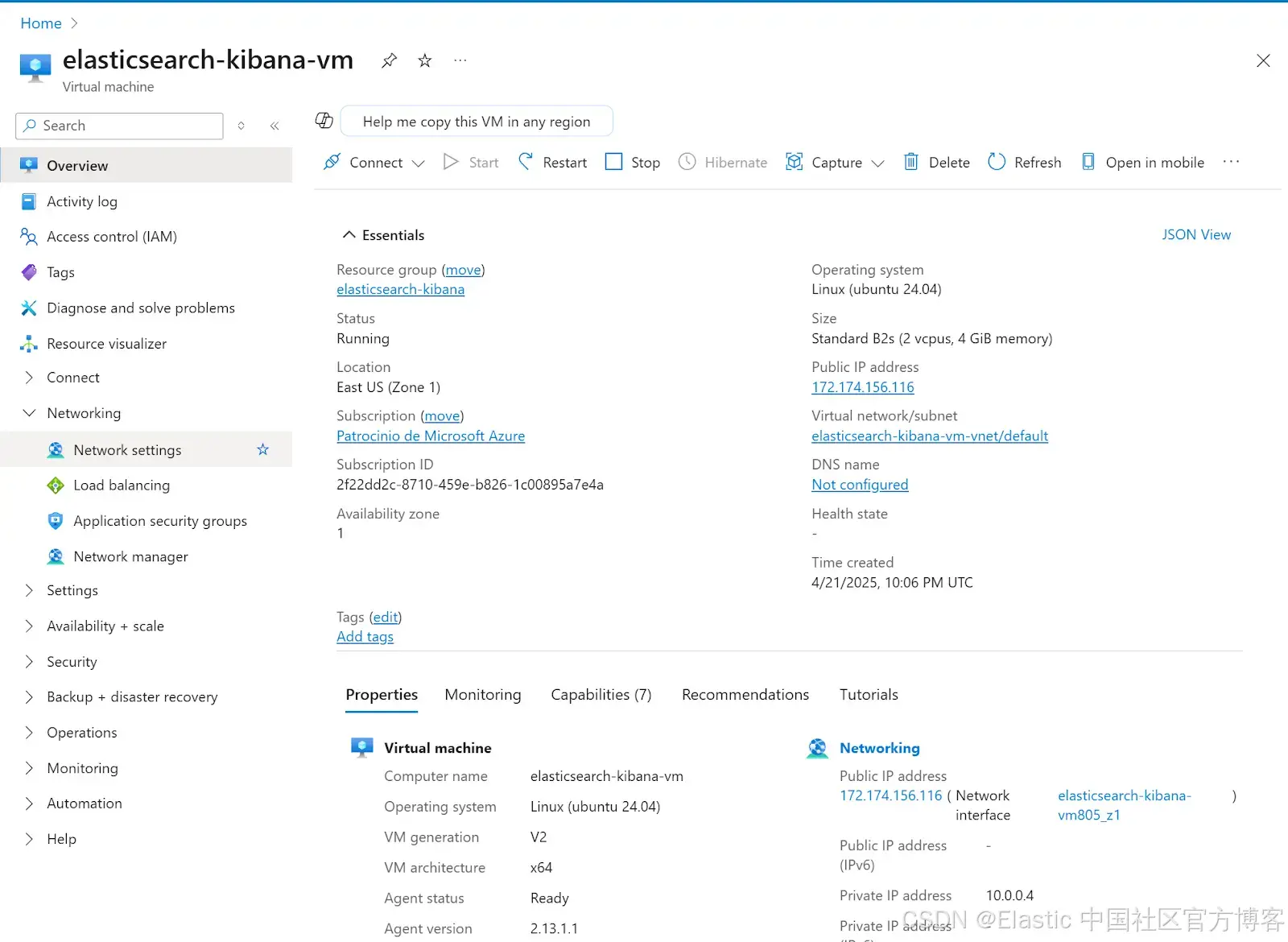
Task: Select the Properties tab
Action: pos(382,695)
